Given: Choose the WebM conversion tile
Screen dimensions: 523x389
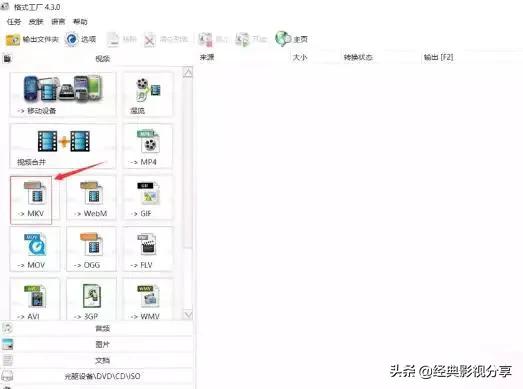Looking at the screenshot, I should [91, 198].
